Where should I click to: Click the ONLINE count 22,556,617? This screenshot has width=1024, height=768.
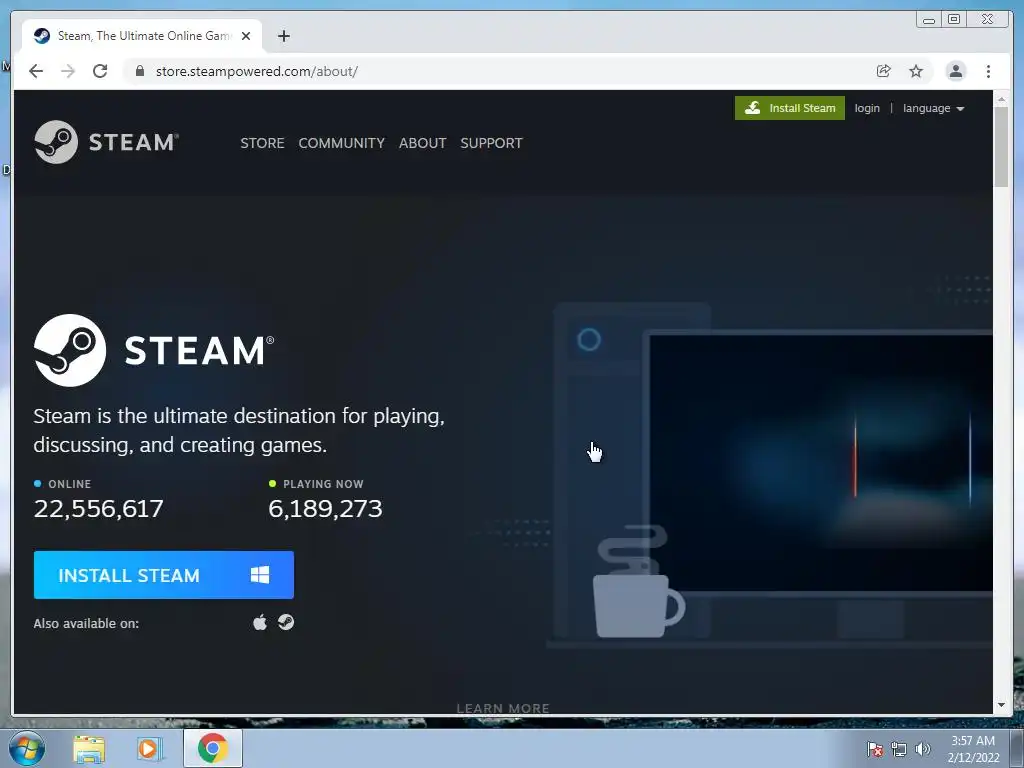[99, 508]
